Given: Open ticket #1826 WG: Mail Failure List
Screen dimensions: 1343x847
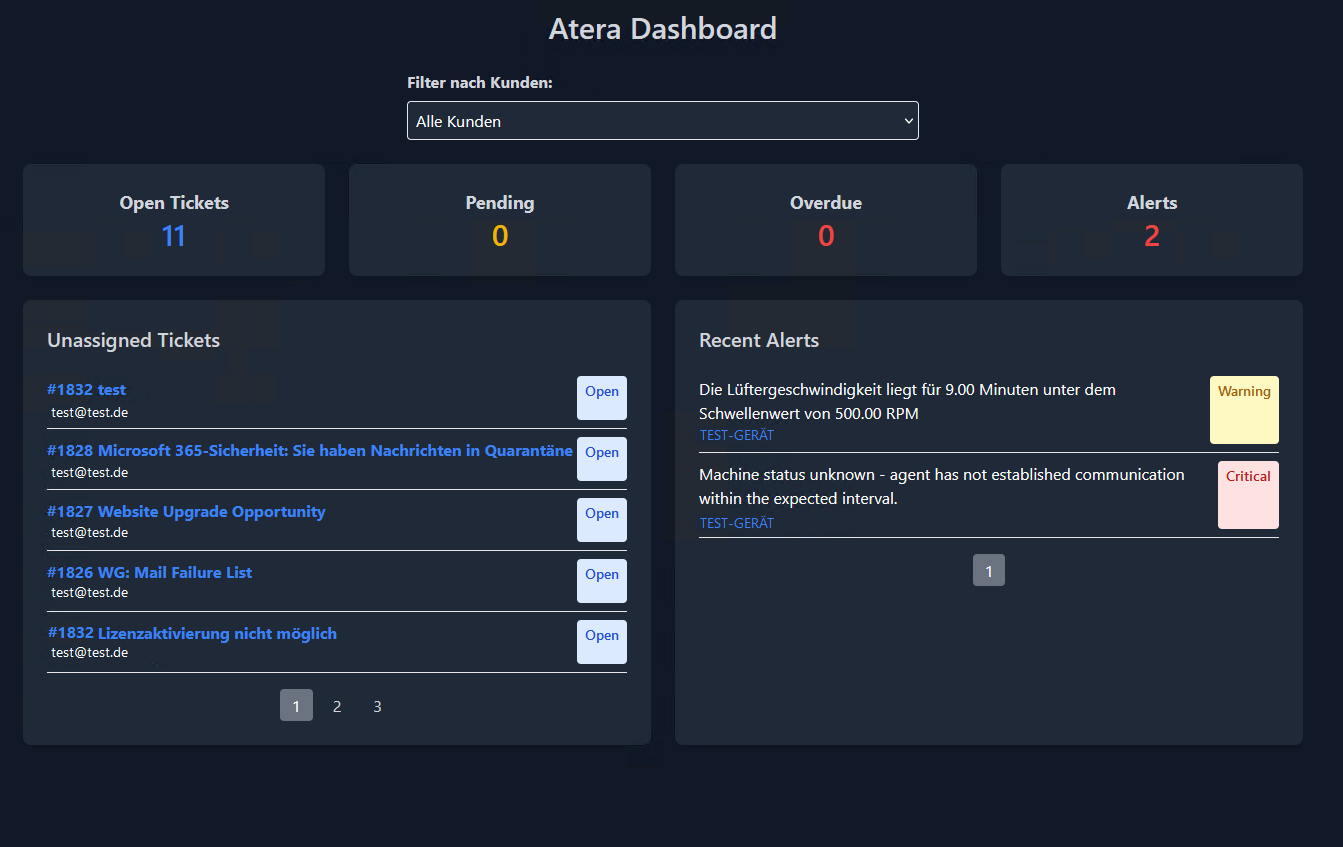Looking at the screenshot, I should (149, 572).
